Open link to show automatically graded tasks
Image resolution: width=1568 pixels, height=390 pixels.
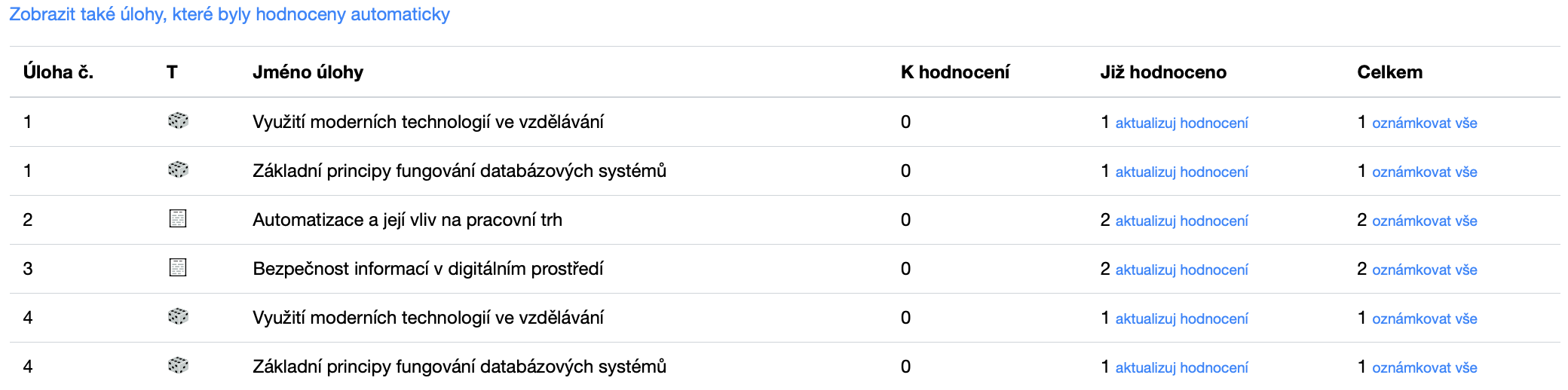pos(229,14)
